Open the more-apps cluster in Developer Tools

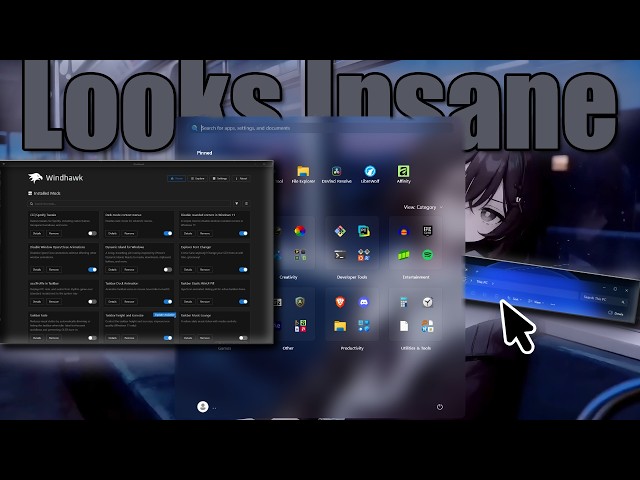tap(364, 255)
